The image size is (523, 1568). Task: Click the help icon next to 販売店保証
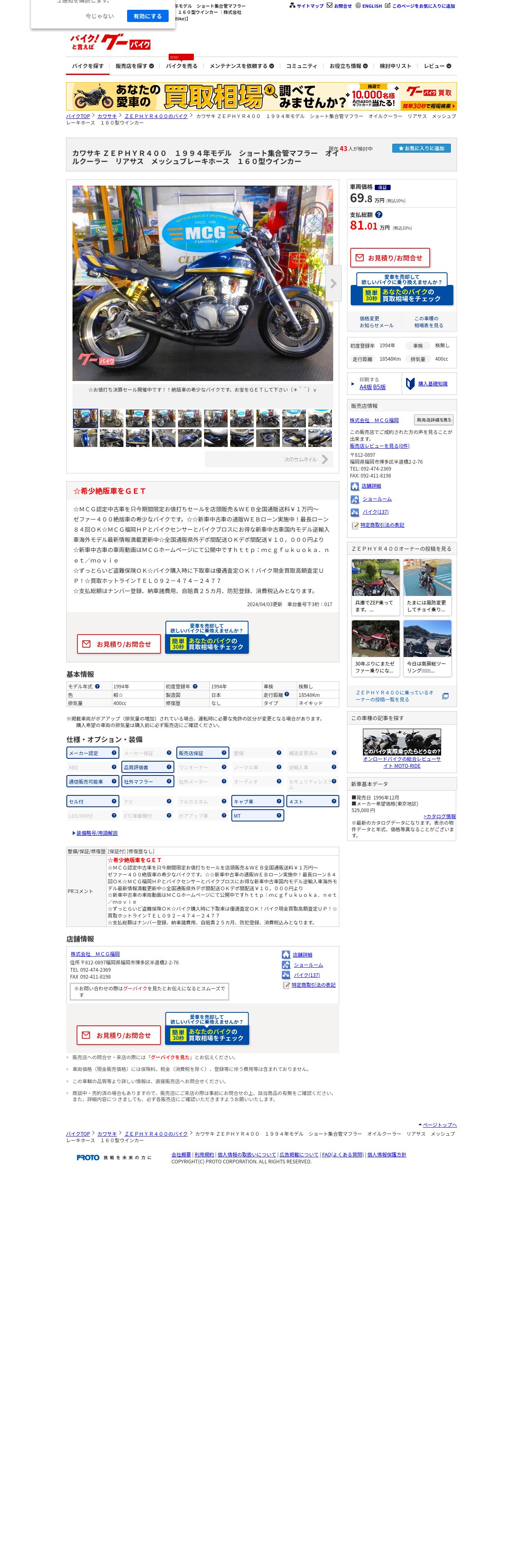click(x=224, y=752)
